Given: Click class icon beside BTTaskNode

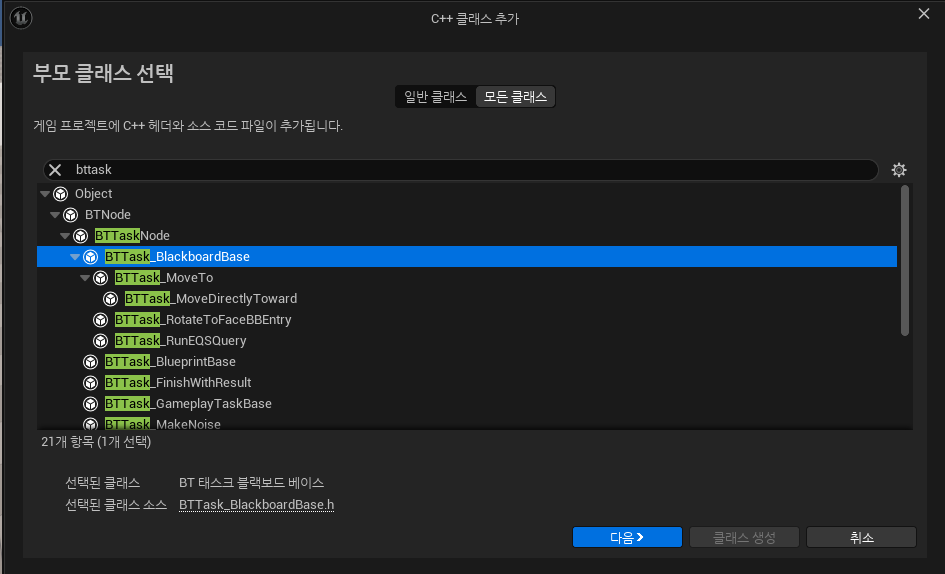Looking at the screenshot, I should coord(81,236).
